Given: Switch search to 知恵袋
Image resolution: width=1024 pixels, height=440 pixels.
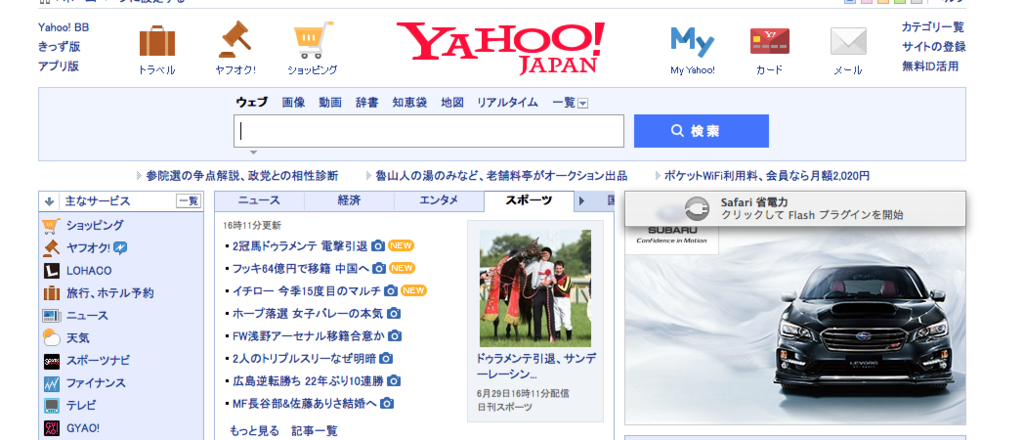Looking at the screenshot, I should [409, 102].
